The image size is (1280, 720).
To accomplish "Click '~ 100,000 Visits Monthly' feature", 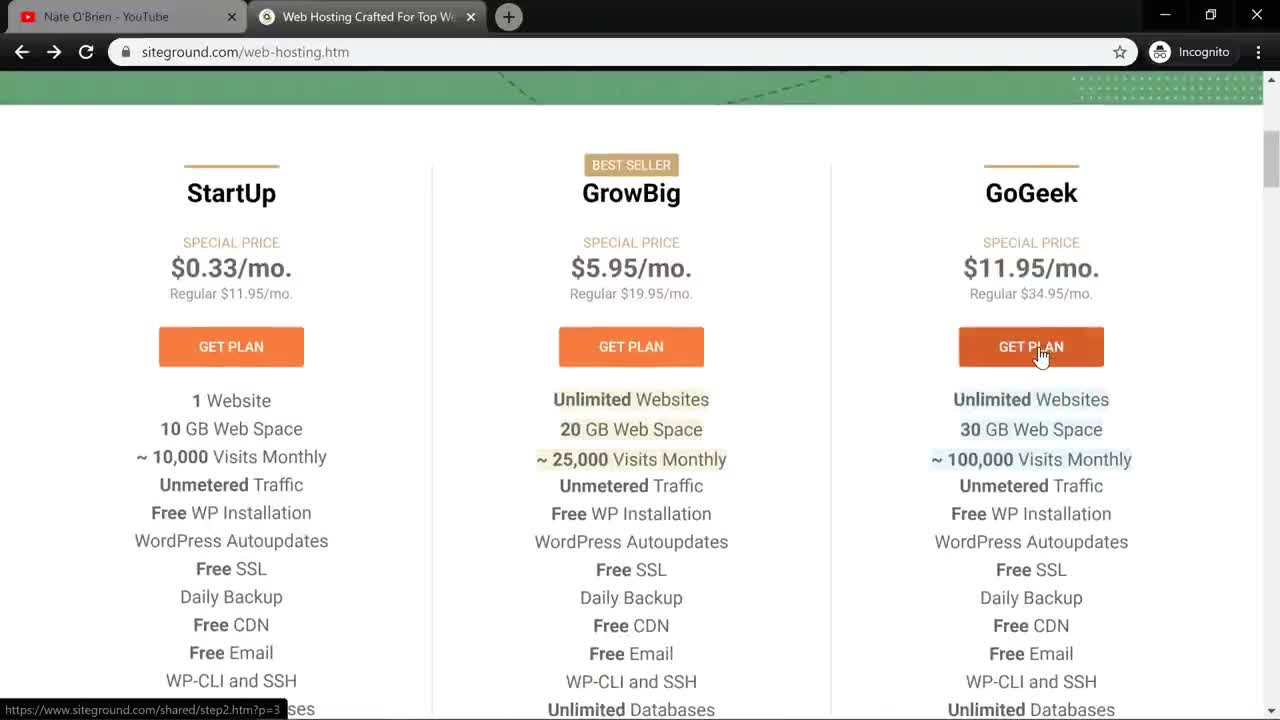I will (x=1031, y=459).
